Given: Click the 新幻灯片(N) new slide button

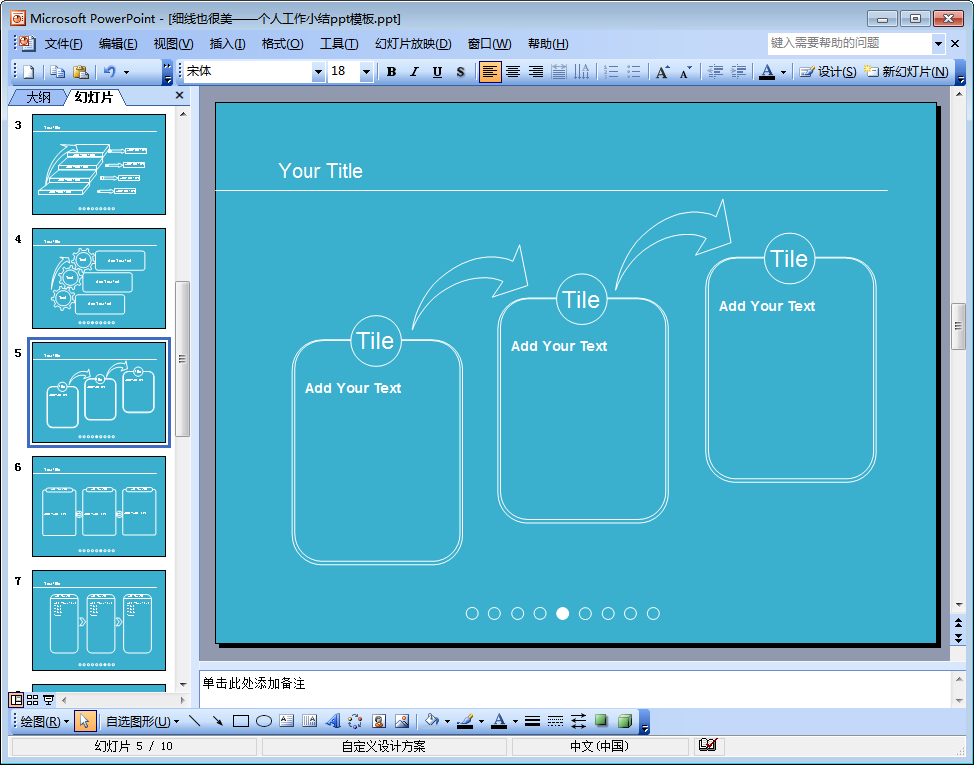Looking at the screenshot, I should pyautogui.click(x=906, y=72).
